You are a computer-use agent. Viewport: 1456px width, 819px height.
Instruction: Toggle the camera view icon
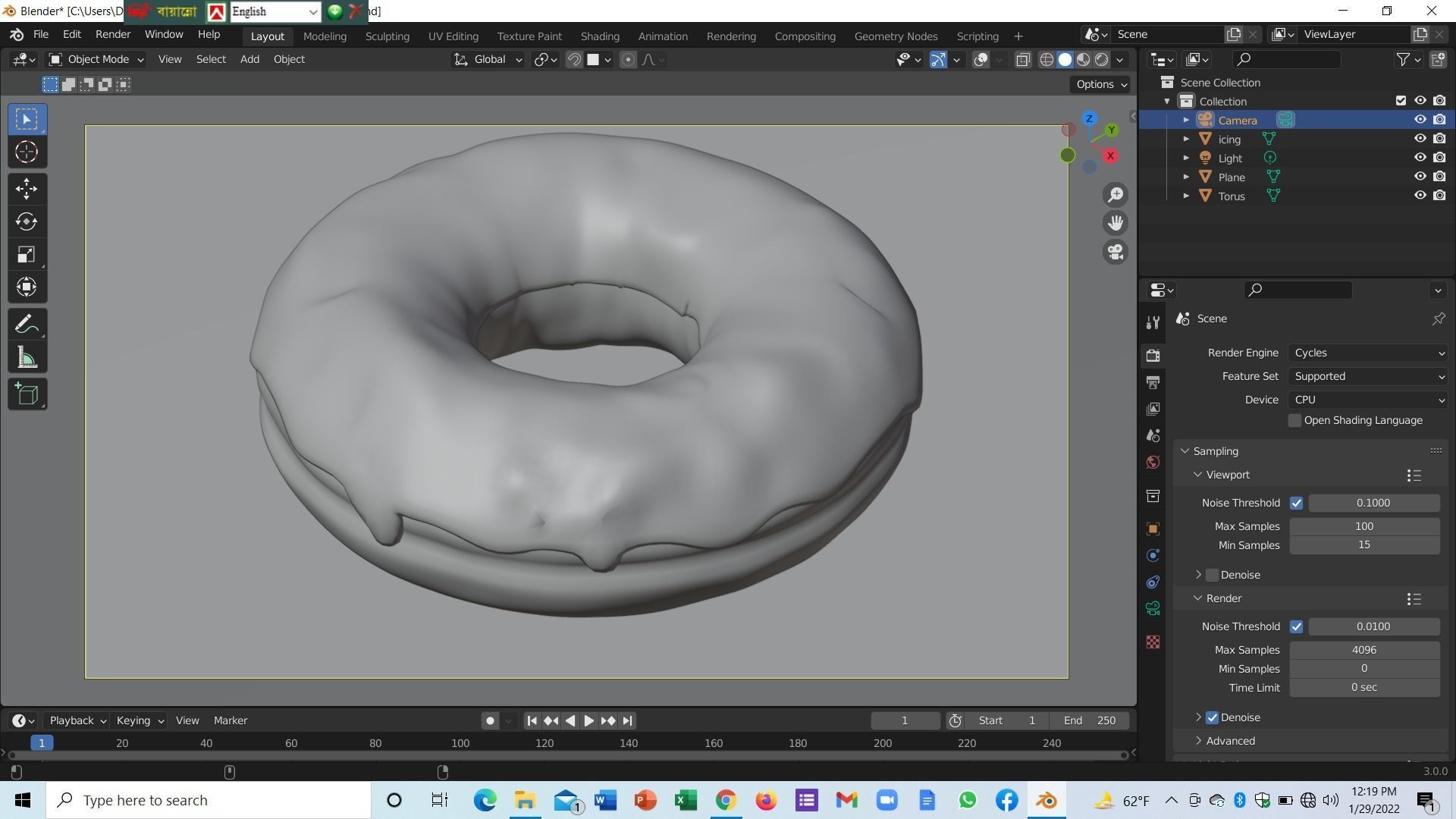click(1116, 252)
